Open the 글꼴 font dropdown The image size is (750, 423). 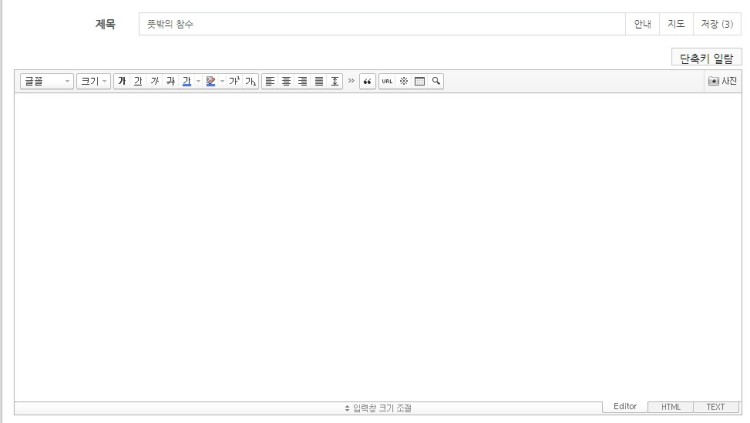pos(47,80)
